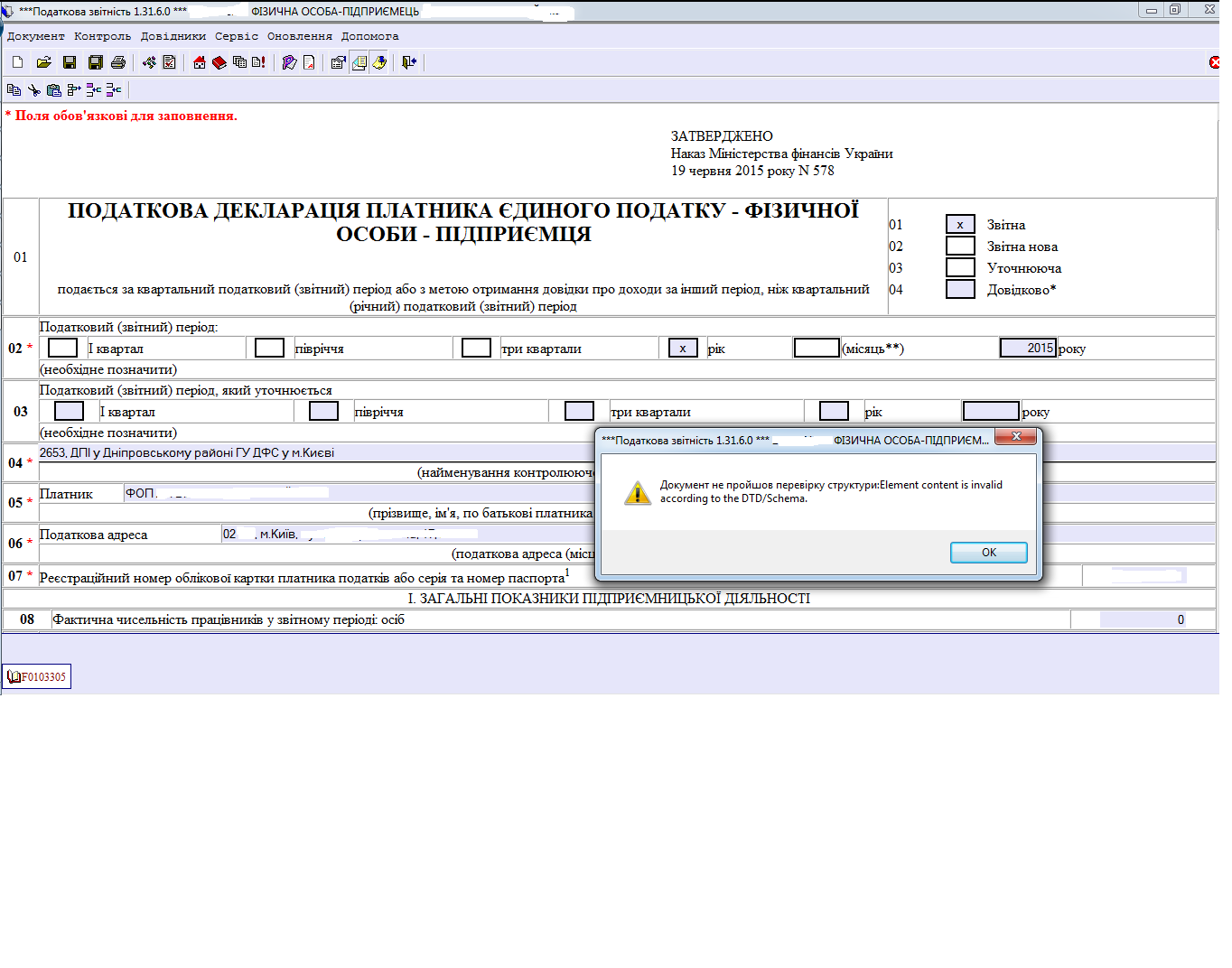Select the F0103305 document tab at the bottom
The height and width of the screenshot is (968, 1232).
coord(37,676)
